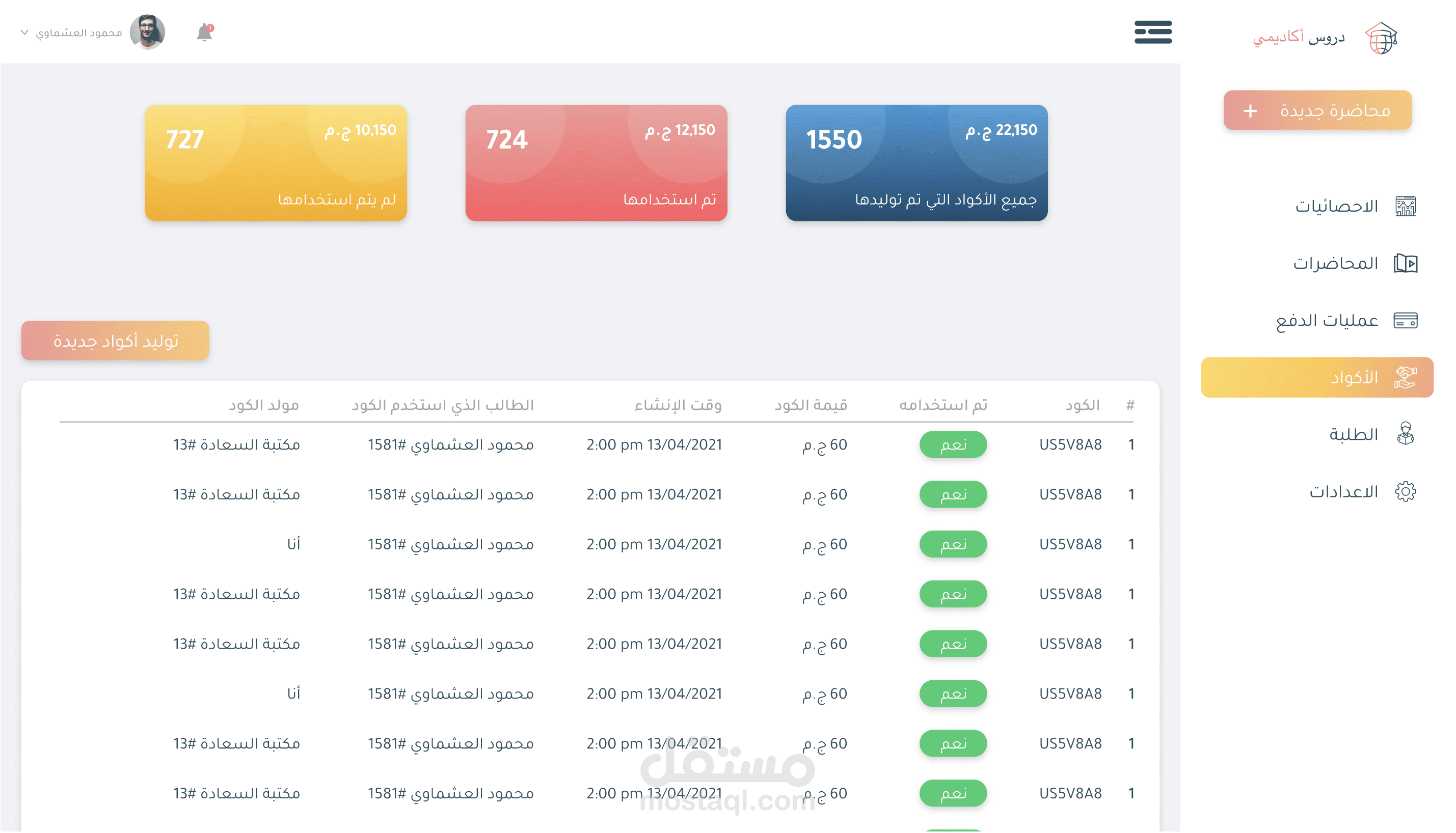This screenshot has width=1456, height=833.
Task: Open محمود العشماوي profile menu
Action: pyautogui.click(x=79, y=33)
